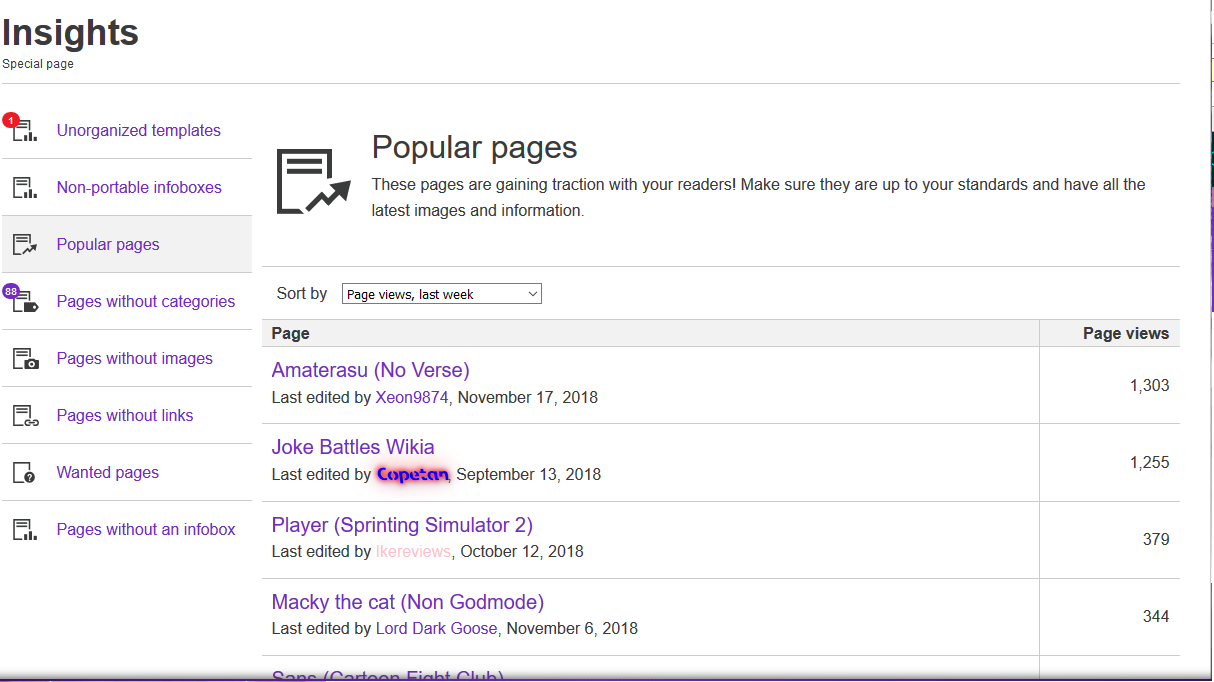Click the Pages without links chain icon
1214x682 pixels.
point(24,416)
